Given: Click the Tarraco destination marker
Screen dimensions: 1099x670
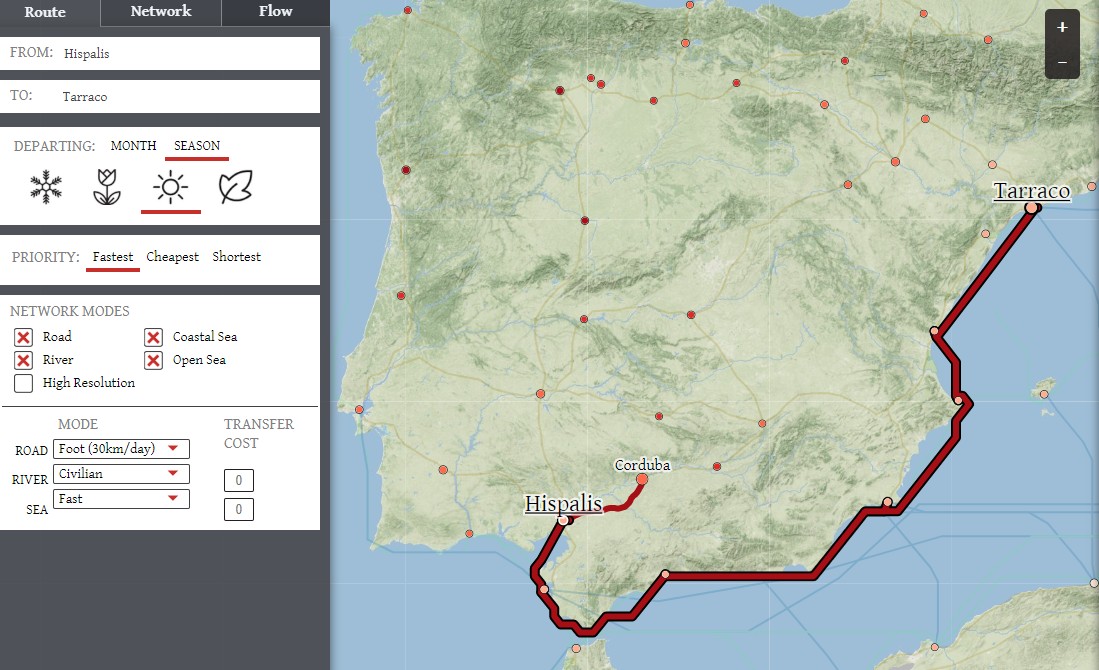Looking at the screenshot, I should (1031, 207).
